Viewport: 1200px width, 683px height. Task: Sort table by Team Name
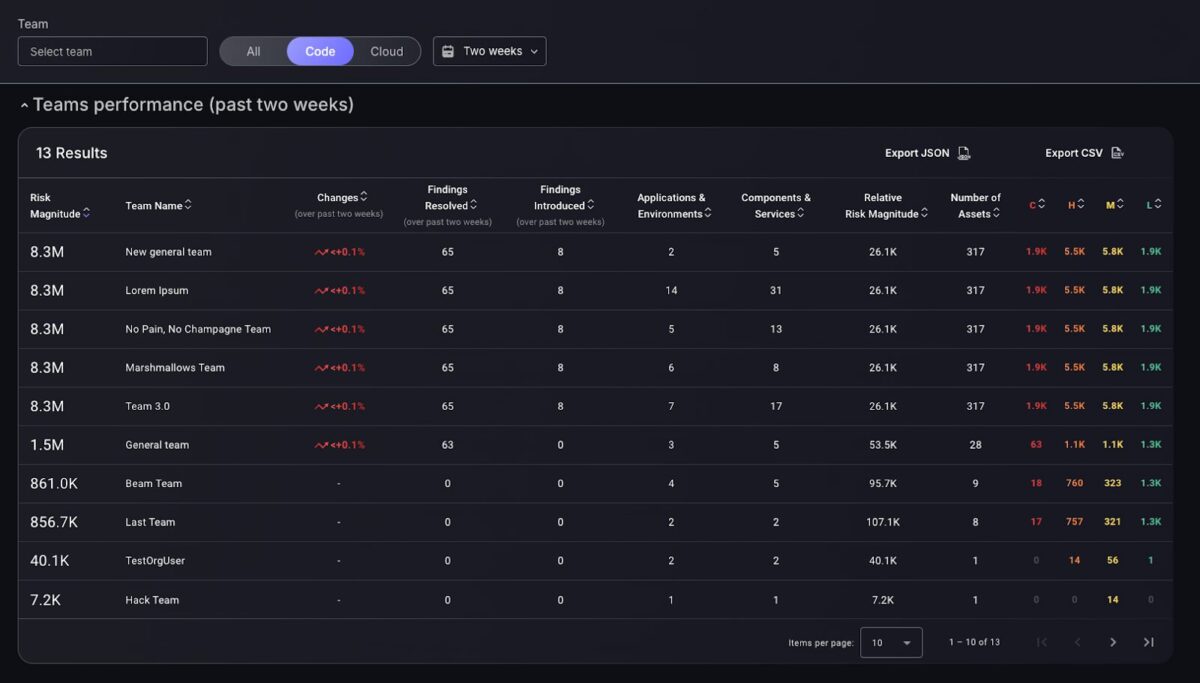pyautogui.click(x=188, y=205)
